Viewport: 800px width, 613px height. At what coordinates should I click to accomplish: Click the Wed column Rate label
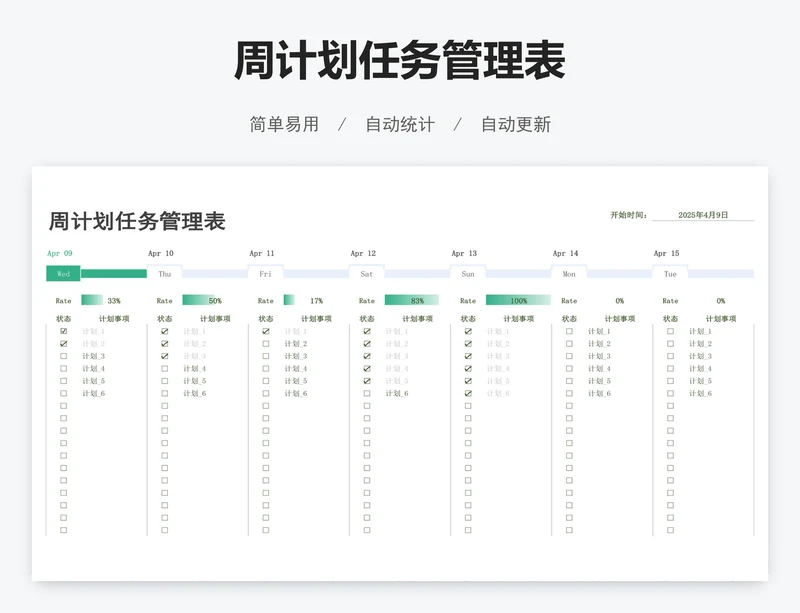(63, 301)
